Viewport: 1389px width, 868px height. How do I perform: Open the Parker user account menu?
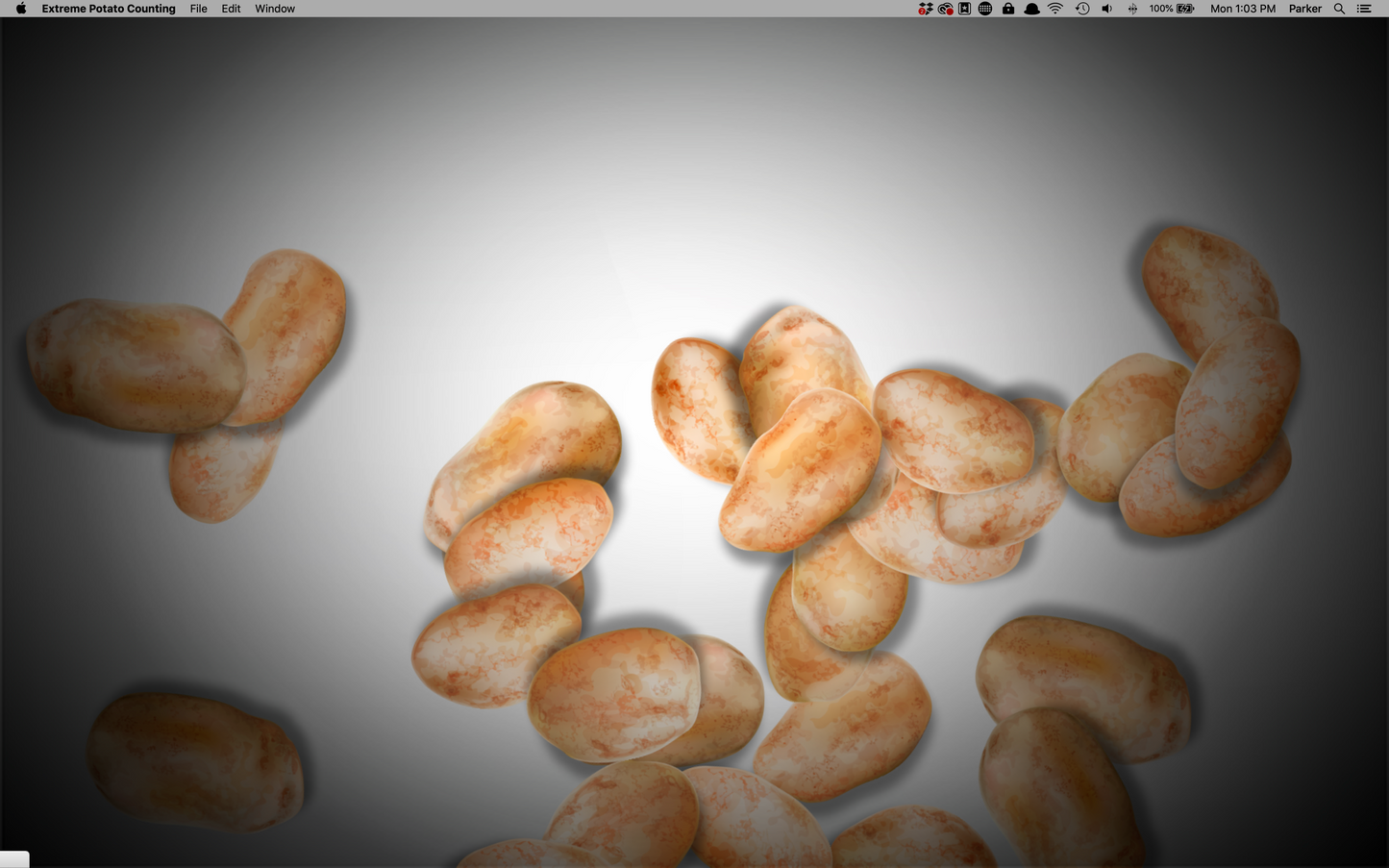coord(1304,9)
